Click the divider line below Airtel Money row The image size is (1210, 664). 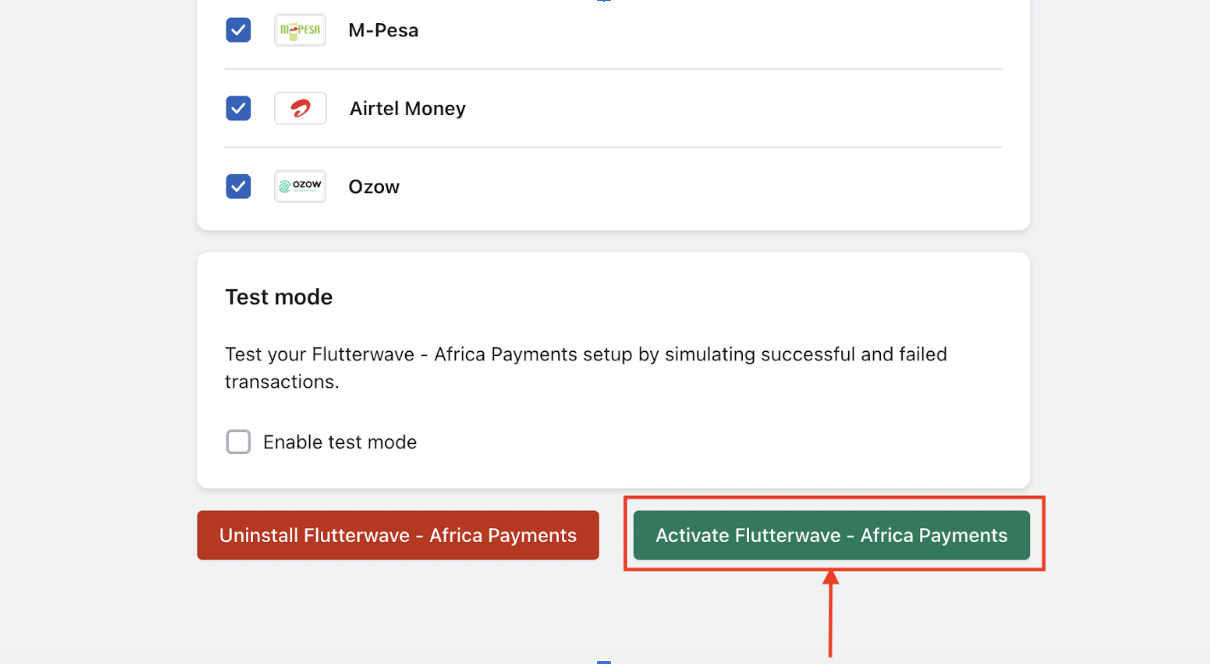pyautogui.click(x=613, y=147)
